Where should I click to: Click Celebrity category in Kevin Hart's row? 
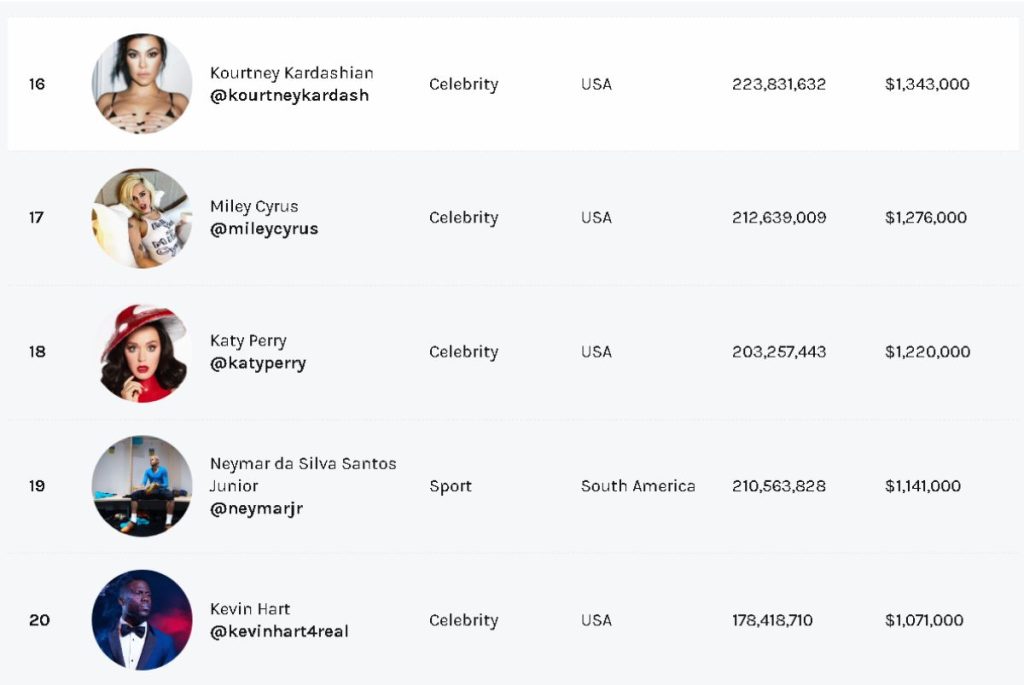pos(464,620)
